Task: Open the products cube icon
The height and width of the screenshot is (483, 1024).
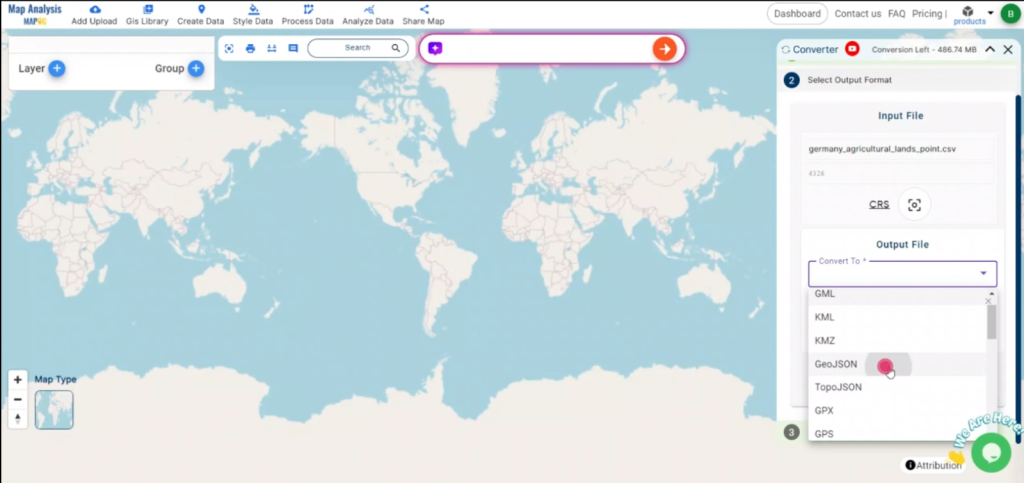Action: (x=968, y=11)
